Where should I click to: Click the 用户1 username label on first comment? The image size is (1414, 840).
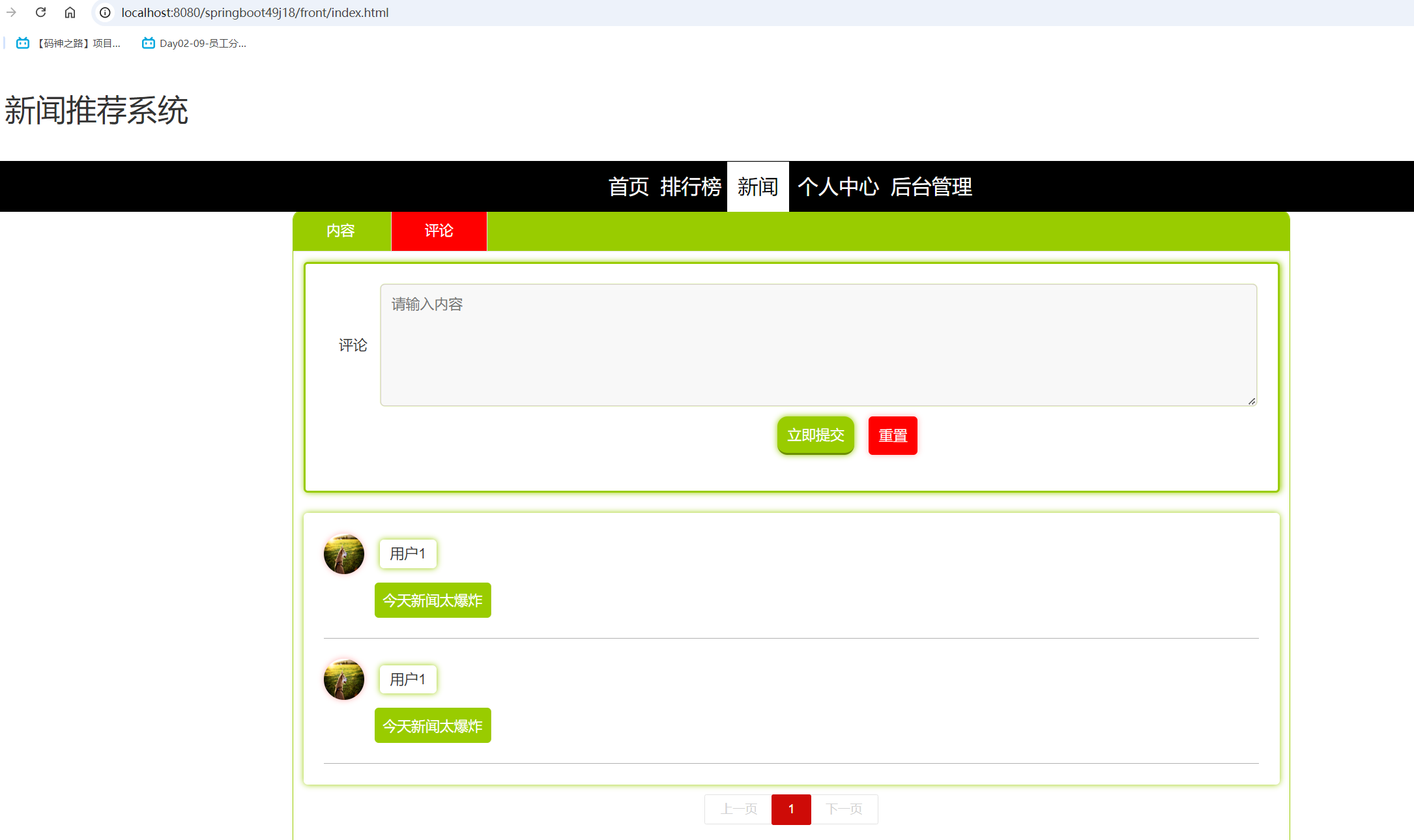click(x=408, y=554)
